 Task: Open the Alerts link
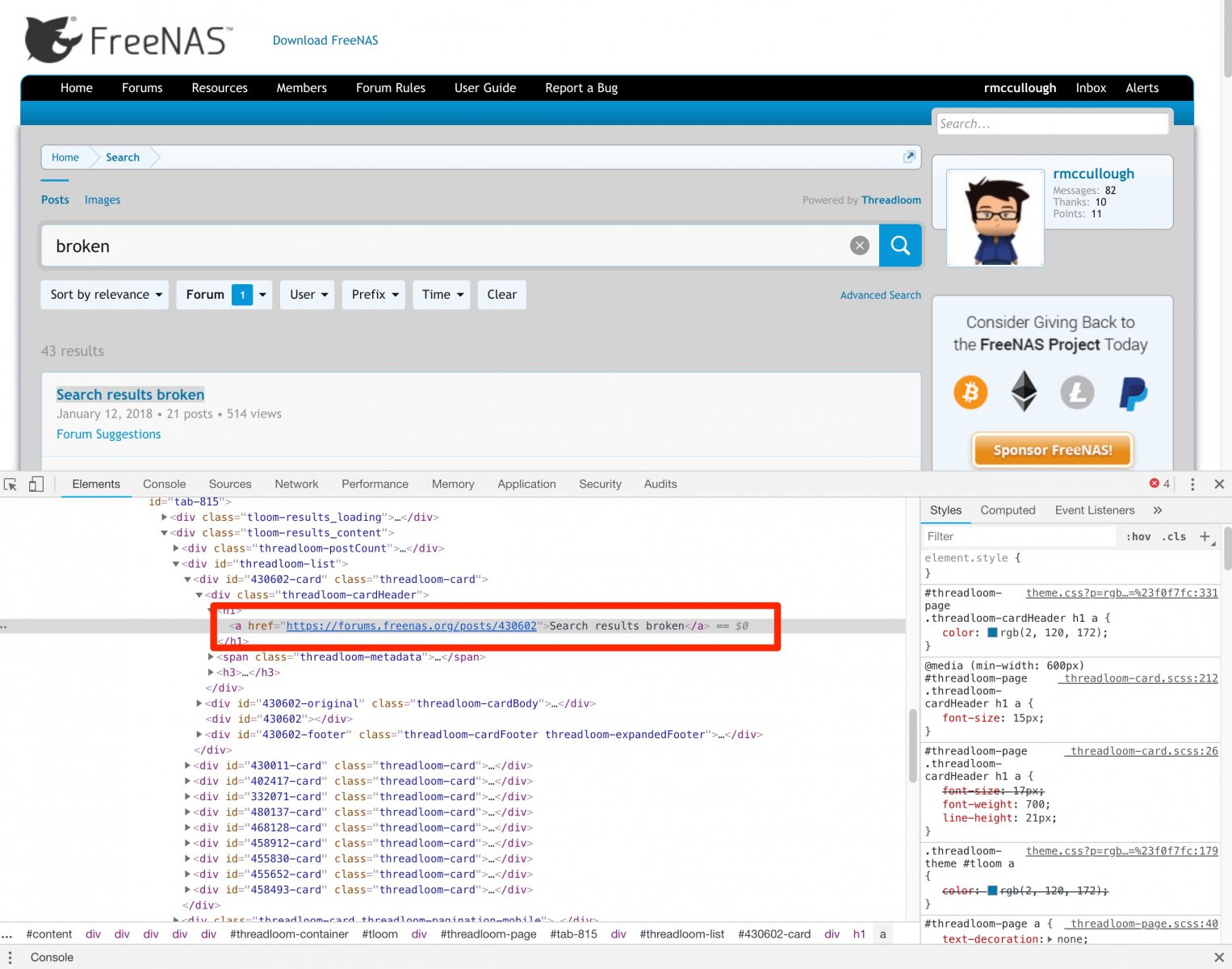(x=1142, y=88)
